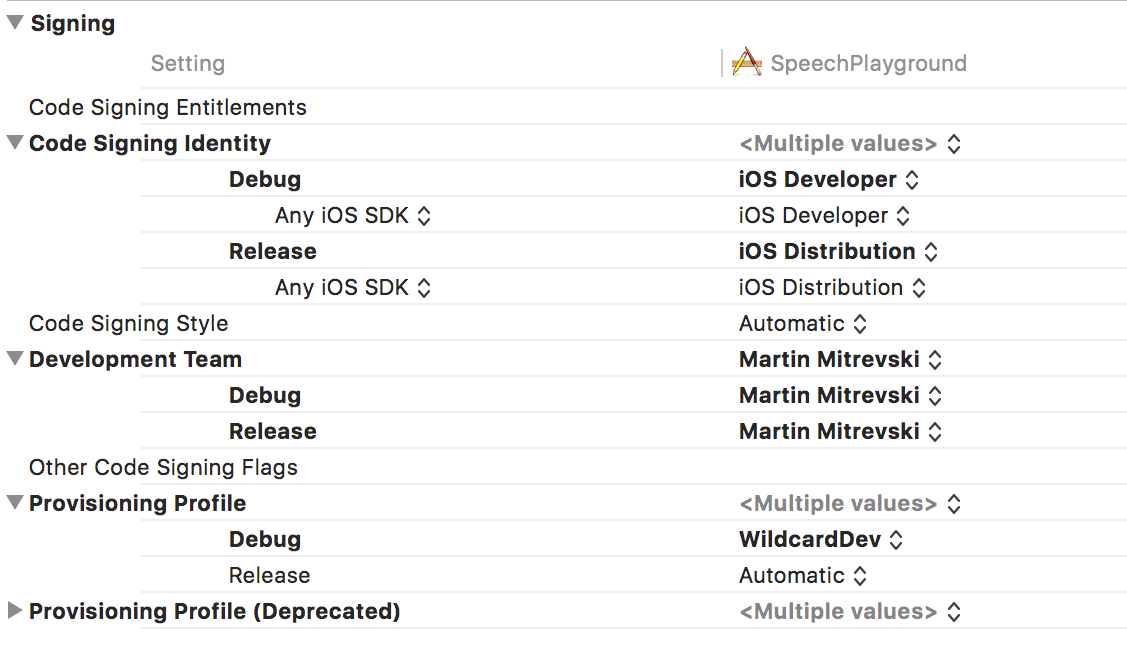Screen dimensions: 1127x668
Task: Collapse the Provisioning Profile group
Action: (x=14, y=503)
